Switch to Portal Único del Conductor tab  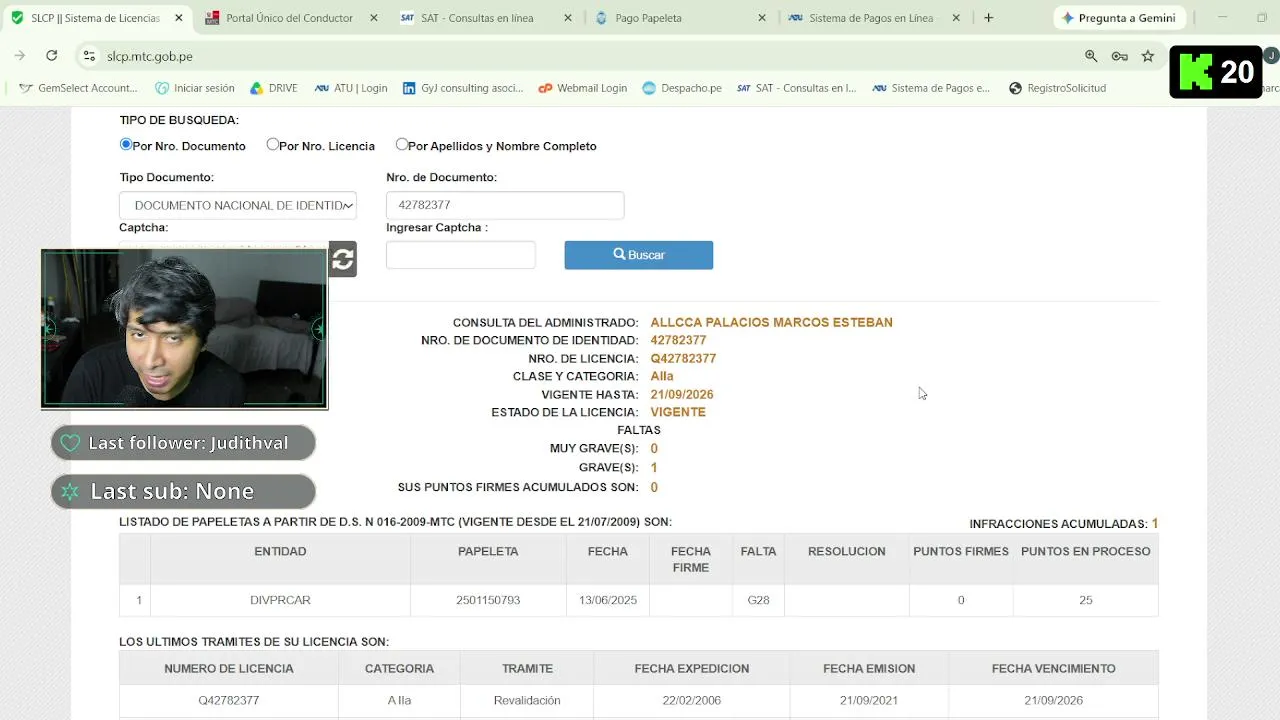[x=289, y=18]
